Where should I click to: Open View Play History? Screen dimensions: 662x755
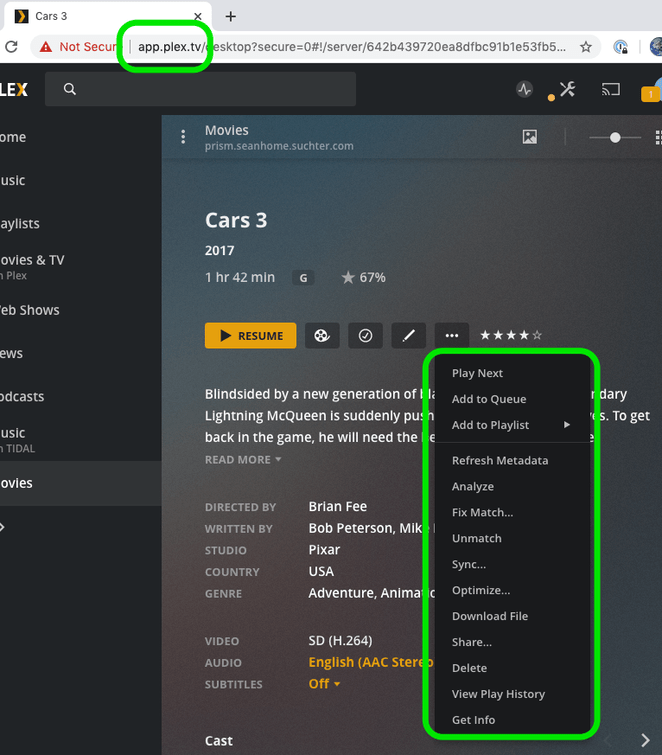click(512, 694)
